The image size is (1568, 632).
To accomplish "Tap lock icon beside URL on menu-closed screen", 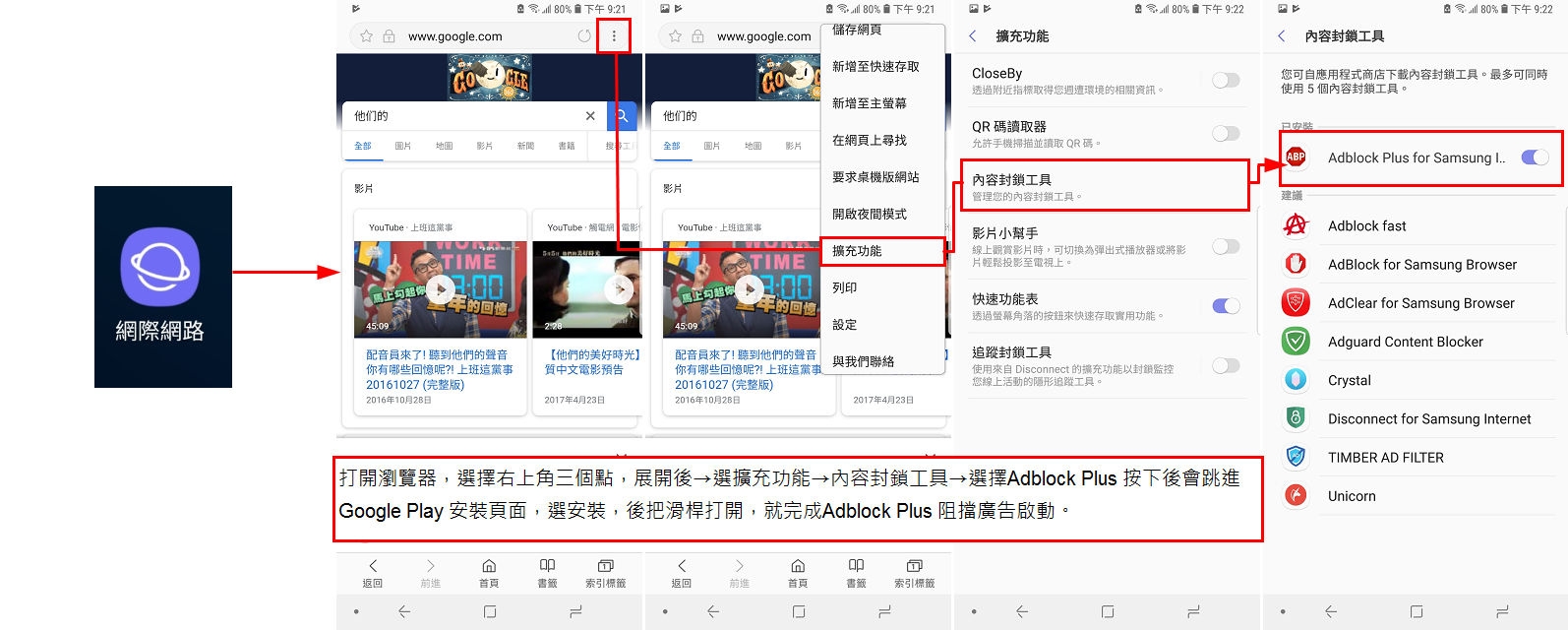I will (389, 36).
